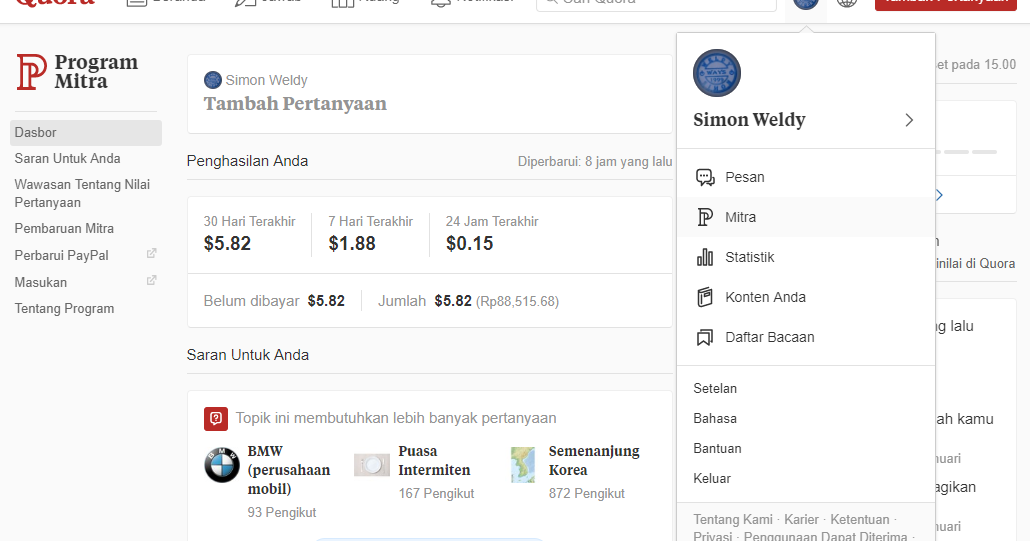The height and width of the screenshot is (541, 1030).
Task: Go to Pembaruan Mitra in sidebar
Action: [64, 228]
